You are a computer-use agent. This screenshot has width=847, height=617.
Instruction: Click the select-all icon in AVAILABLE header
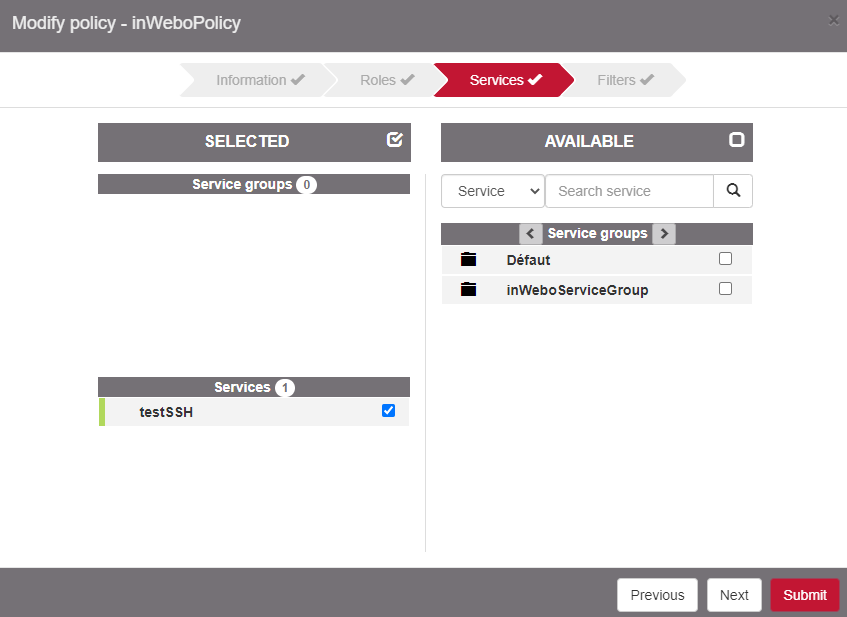point(737,140)
